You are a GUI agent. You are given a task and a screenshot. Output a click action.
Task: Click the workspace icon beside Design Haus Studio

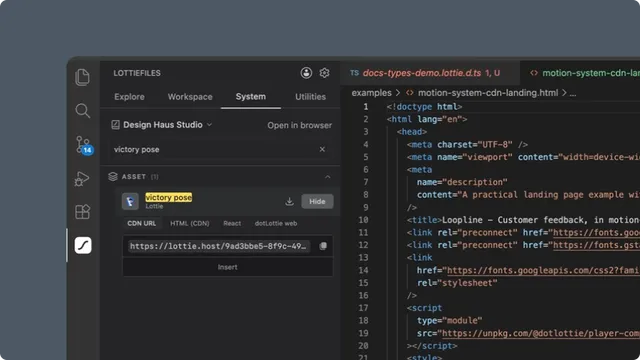click(x=116, y=125)
